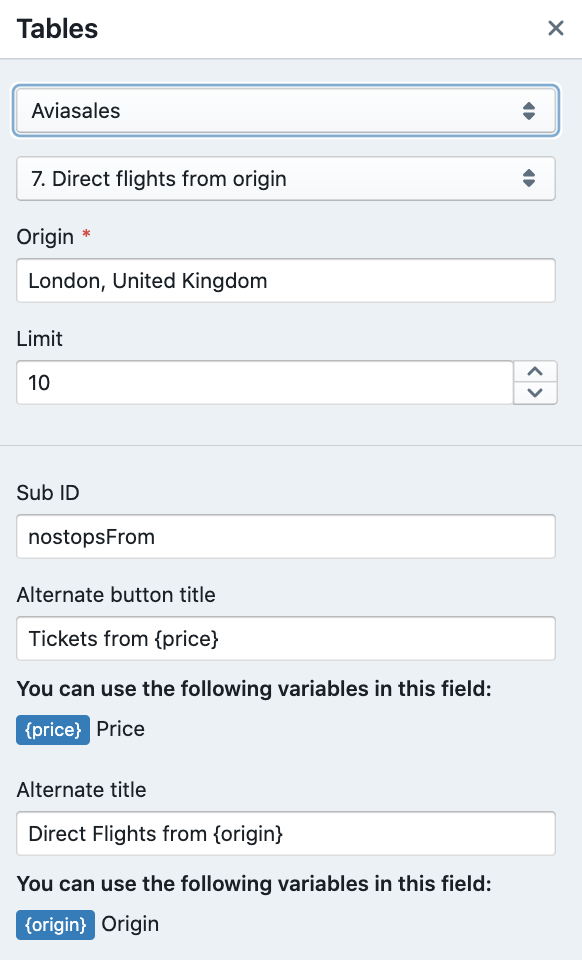Click the arrows icon of table type select
Viewport: 582px width, 960px height.
pos(529,179)
